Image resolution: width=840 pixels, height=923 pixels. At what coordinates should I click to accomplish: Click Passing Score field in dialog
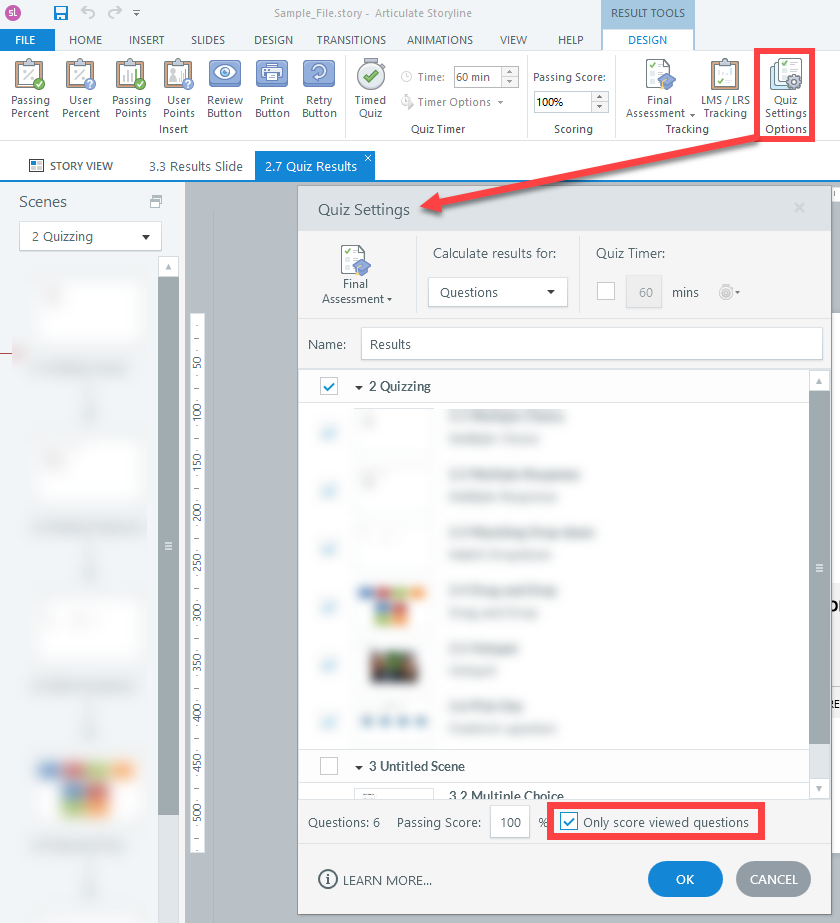click(510, 822)
